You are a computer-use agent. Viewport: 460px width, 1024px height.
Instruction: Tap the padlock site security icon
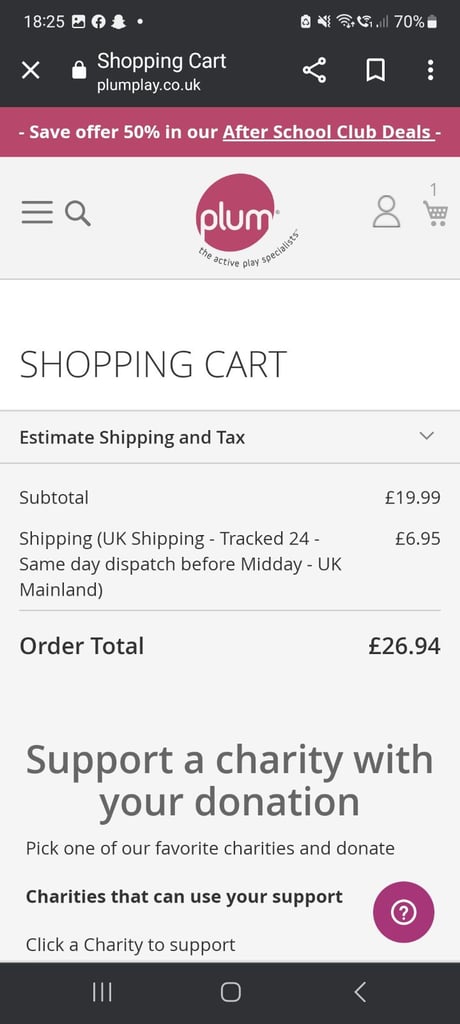coord(79,70)
